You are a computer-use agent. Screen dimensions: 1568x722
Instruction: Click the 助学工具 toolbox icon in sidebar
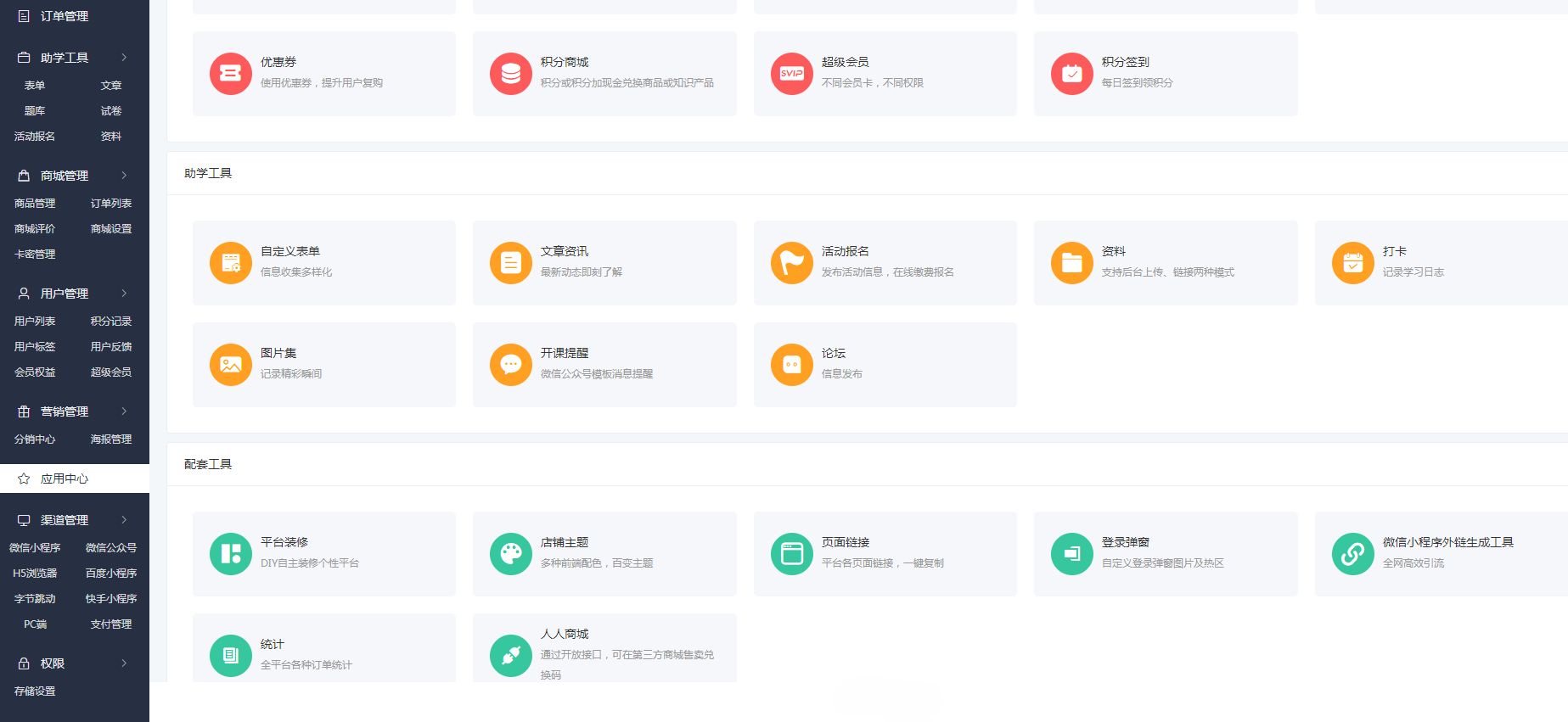pyautogui.click(x=24, y=58)
